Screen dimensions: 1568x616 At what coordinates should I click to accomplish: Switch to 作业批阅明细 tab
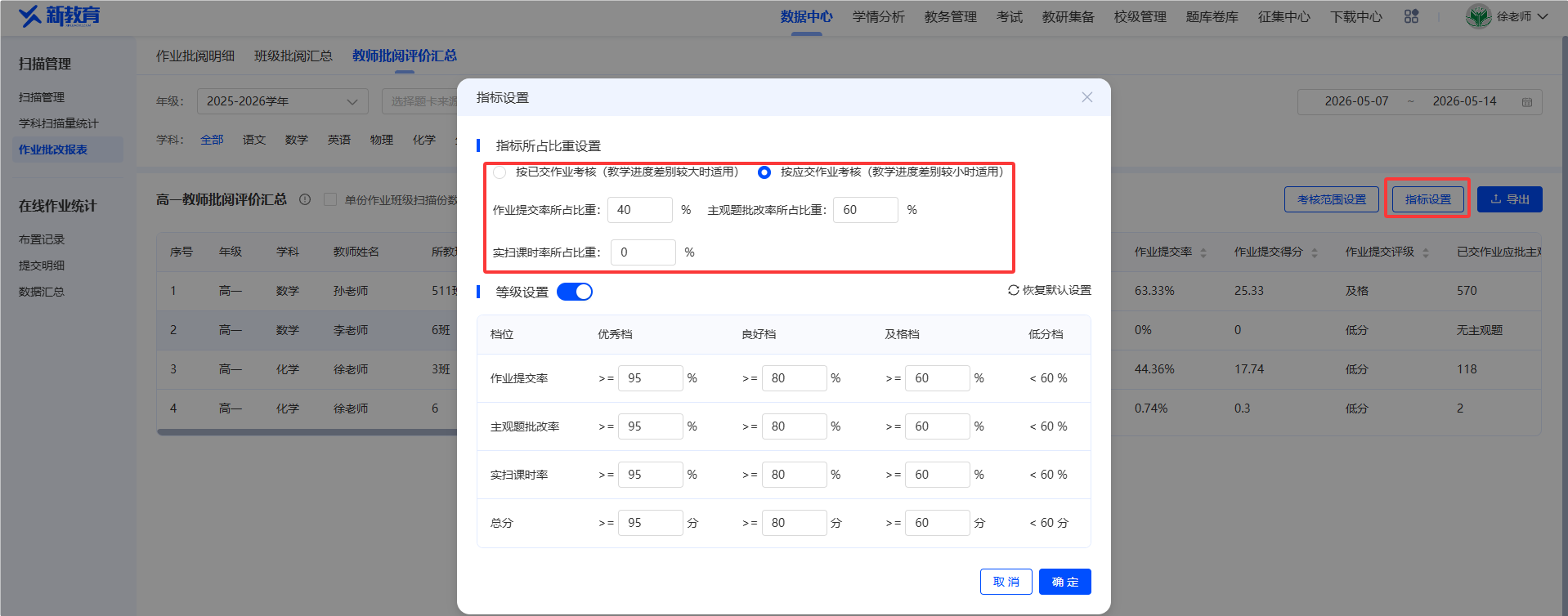pos(195,56)
